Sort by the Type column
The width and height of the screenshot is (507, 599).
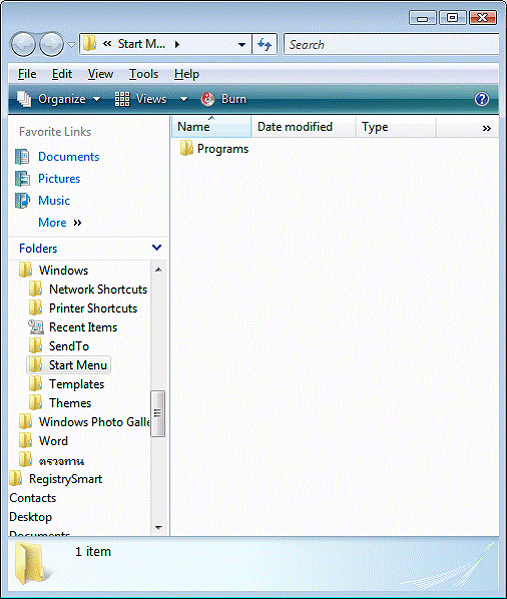(396, 127)
